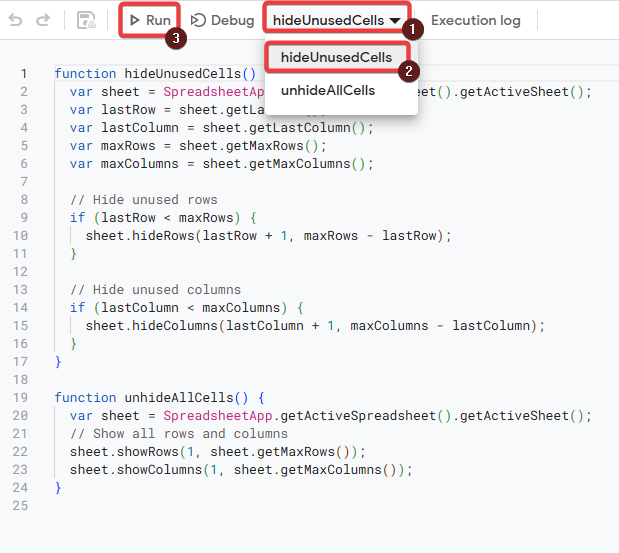Choose unhideAllCells from the dropdown list

click(328, 91)
